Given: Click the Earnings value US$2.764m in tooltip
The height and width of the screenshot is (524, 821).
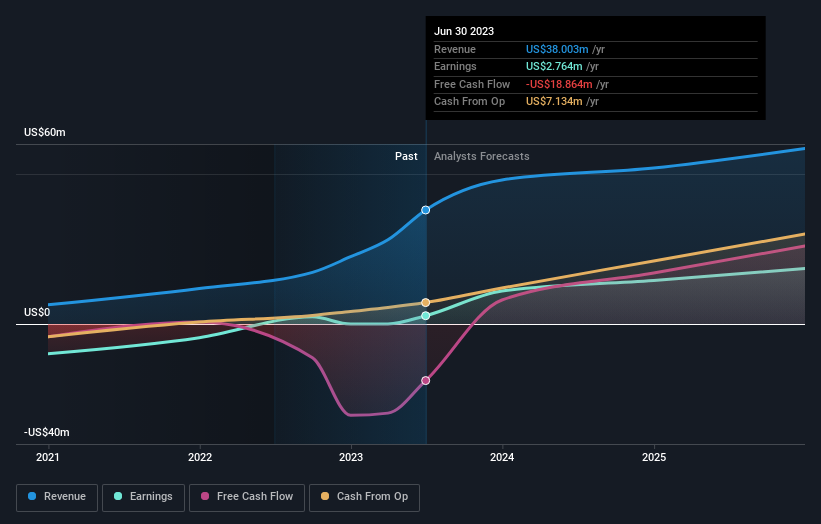Looking at the screenshot, I should coord(554,66).
